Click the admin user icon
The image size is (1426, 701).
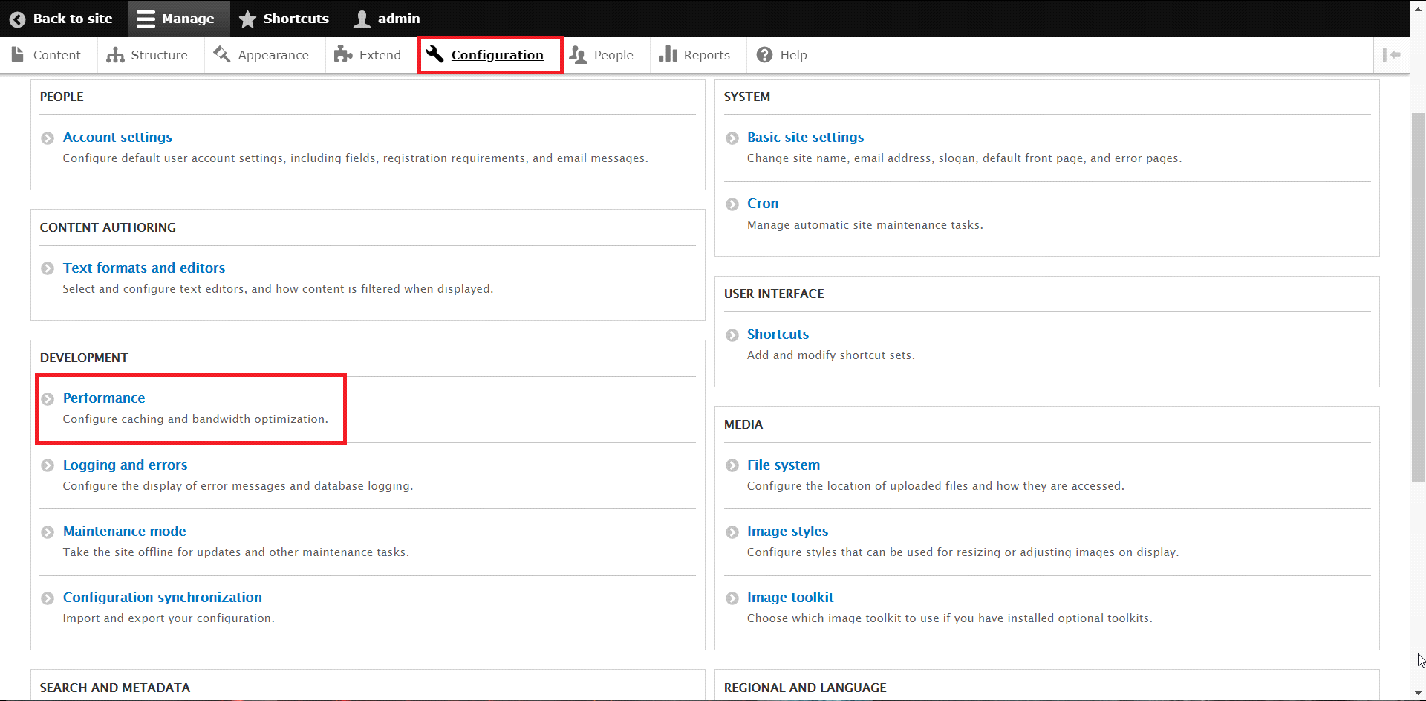coord(362,19)
